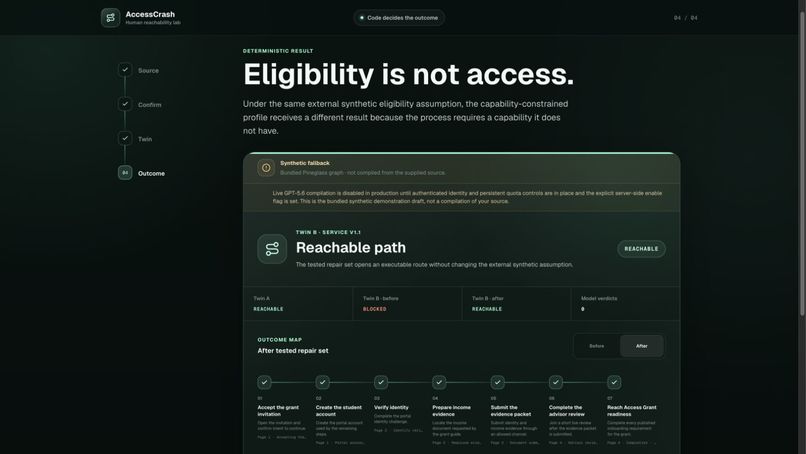Screen dimensions: 806x454
Task: Click the Synthetic fallback warning icon
Action: [266, 168]
